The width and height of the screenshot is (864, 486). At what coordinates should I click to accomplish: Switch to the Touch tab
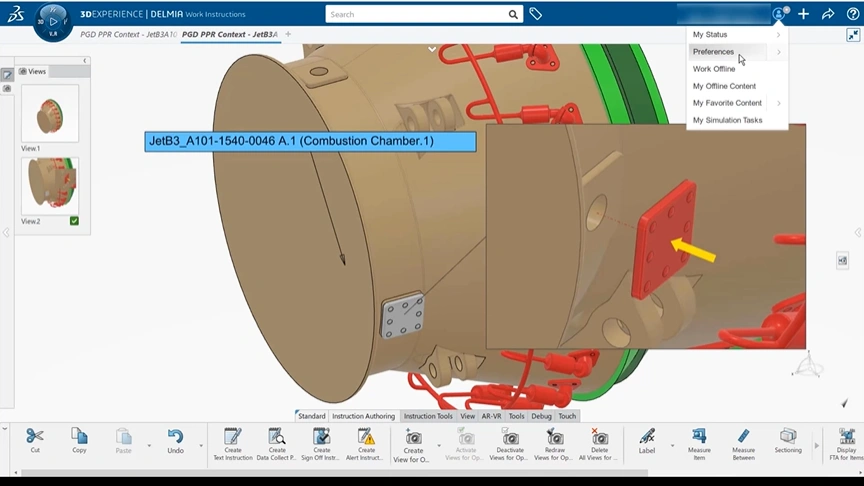coord(567,416)
